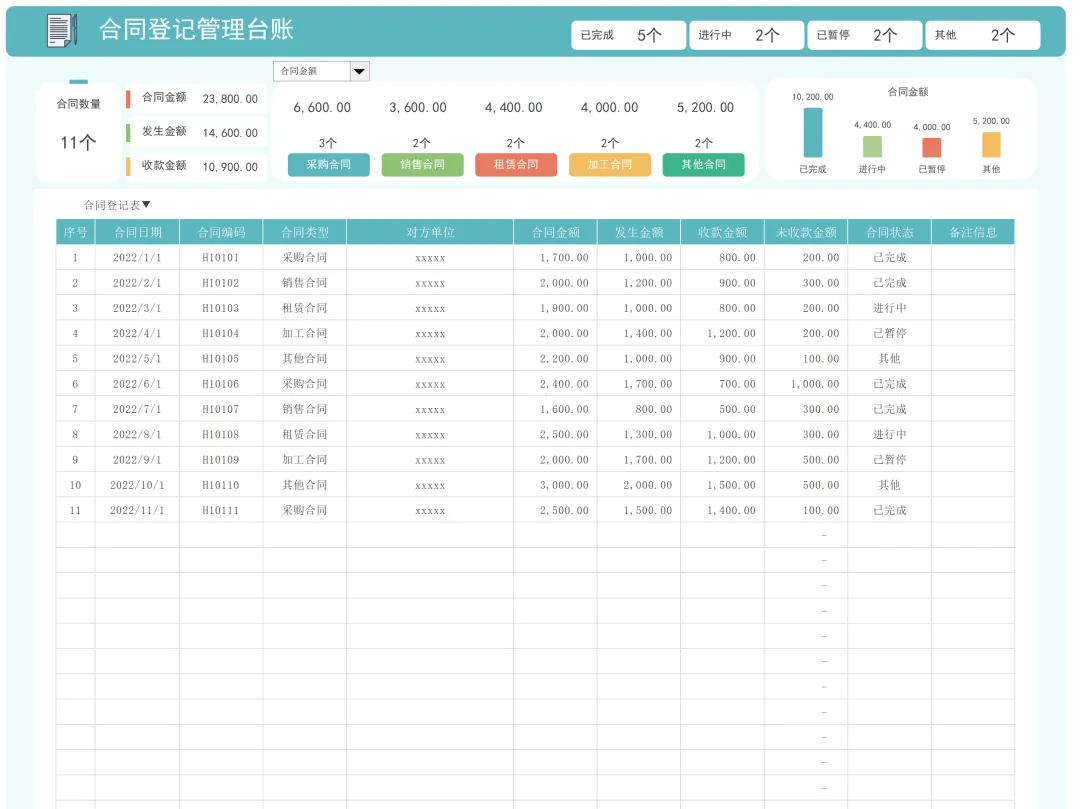Click the 已暂停 status cell in row 4
The image size is (1080, 809).
point(890,333)
